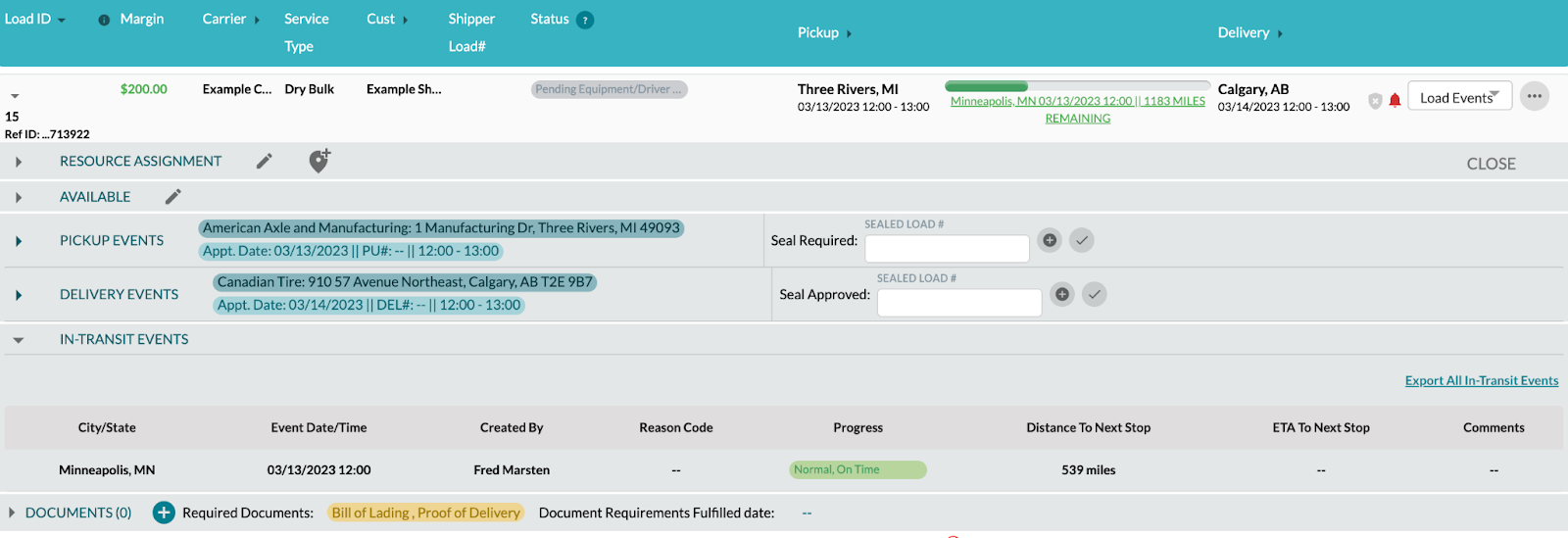Click the 03/13/2023 12:00 event time cell
The width and height of the screenshot is (1568, 538).
tap(318, 470)
